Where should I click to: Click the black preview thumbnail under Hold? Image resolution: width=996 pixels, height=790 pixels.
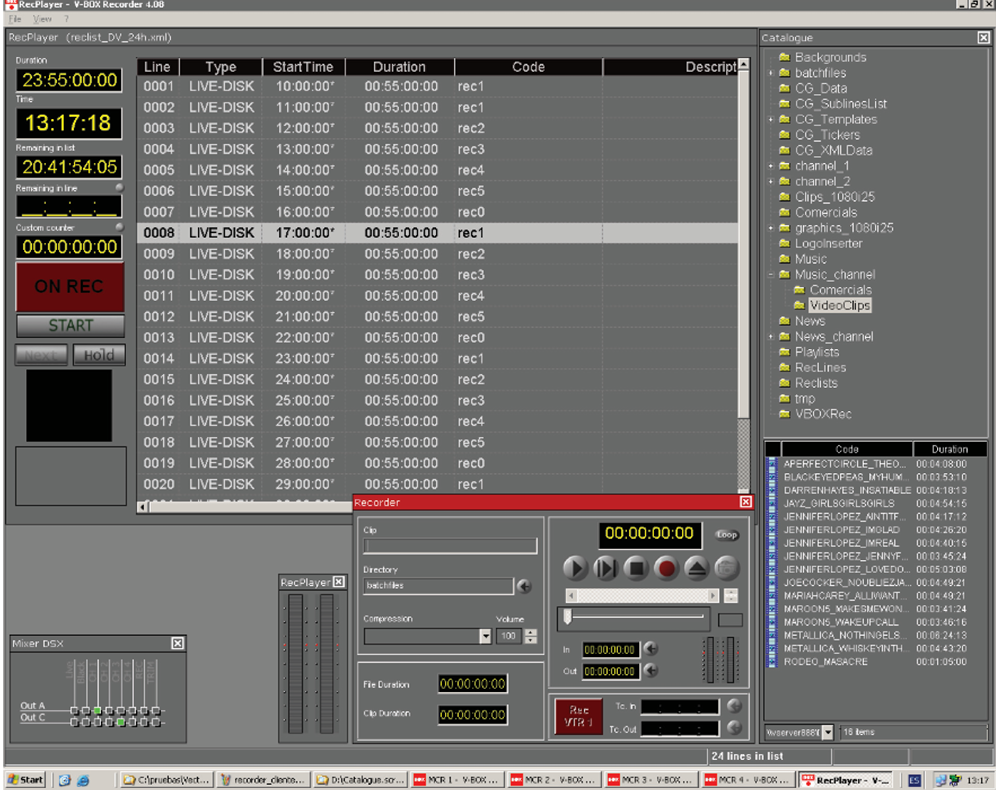click(69, 406)
